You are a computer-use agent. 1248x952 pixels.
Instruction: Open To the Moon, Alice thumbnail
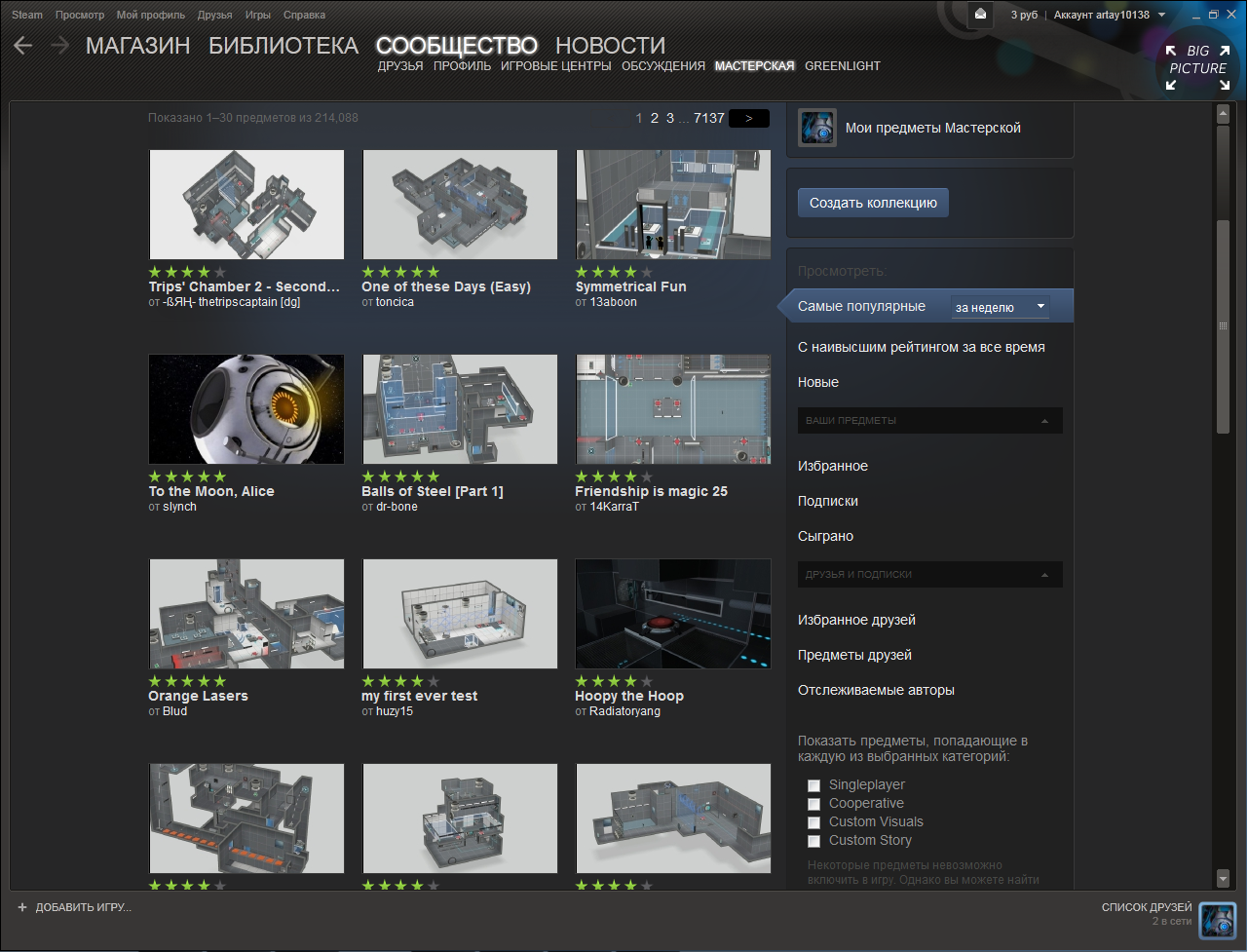click(x=246, y=409)
